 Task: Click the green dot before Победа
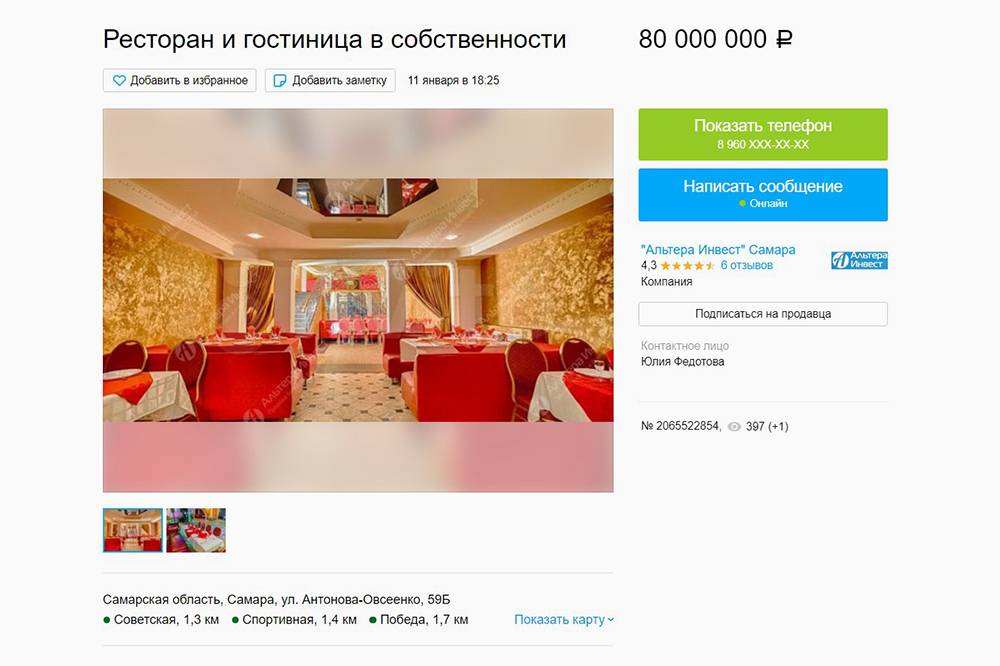(373, 620)
